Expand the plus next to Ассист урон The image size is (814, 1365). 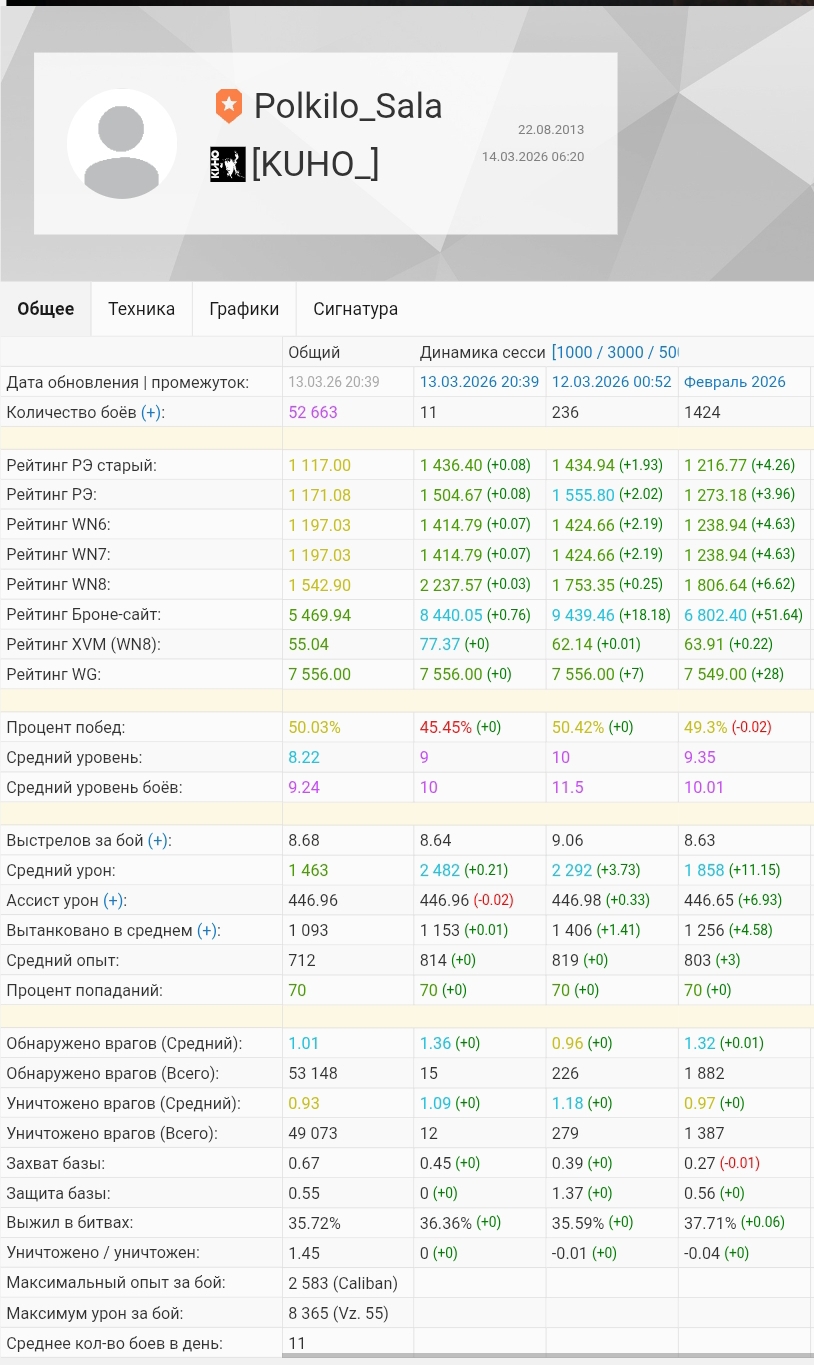pyautogui.click(x=114, y=900)
